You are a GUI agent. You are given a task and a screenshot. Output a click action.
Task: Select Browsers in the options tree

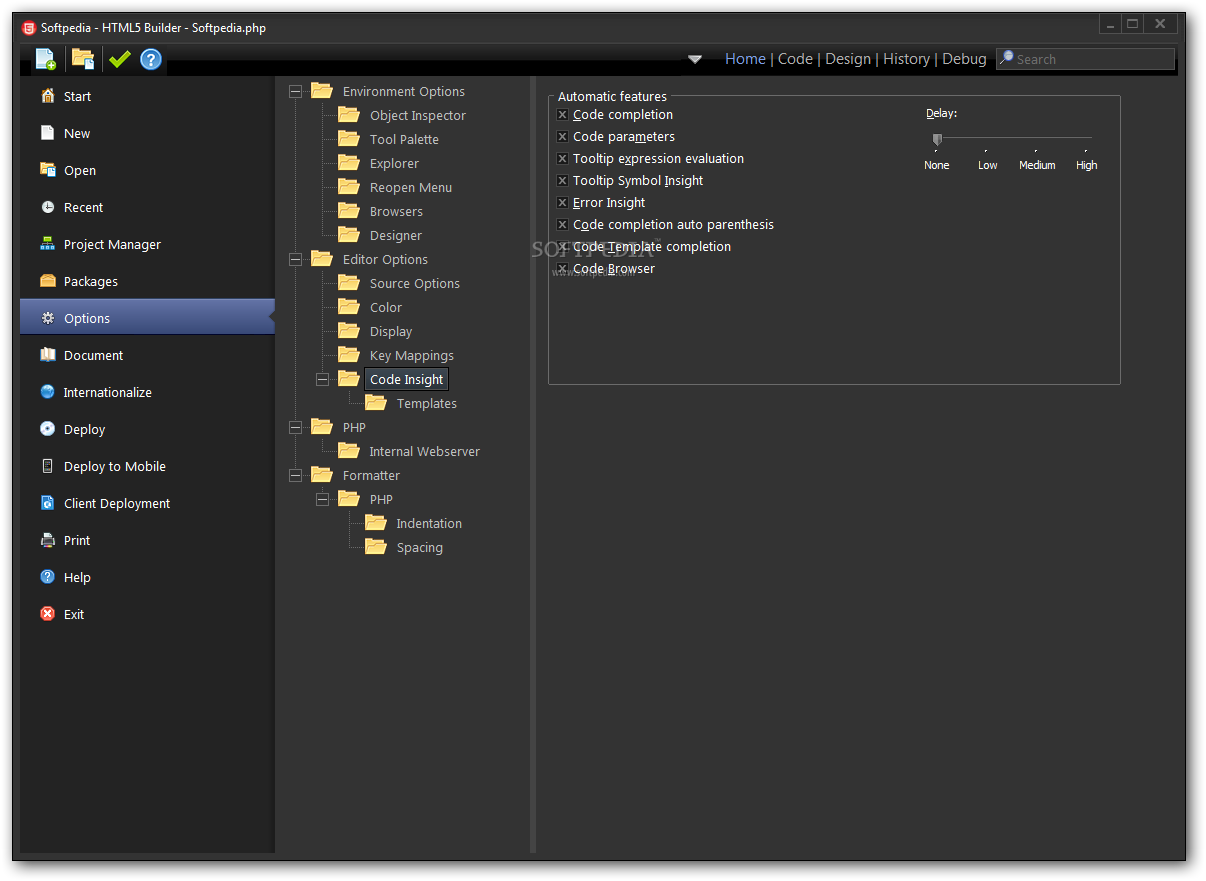[x=396, y=211]
